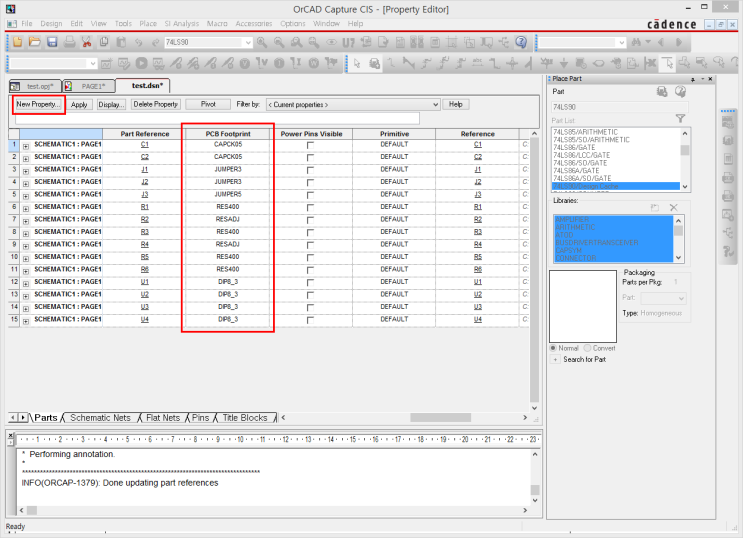Toggle Power Pins Visible checkbox for R6
Viewport: 743px width, 538px height.
pos(310,270)
